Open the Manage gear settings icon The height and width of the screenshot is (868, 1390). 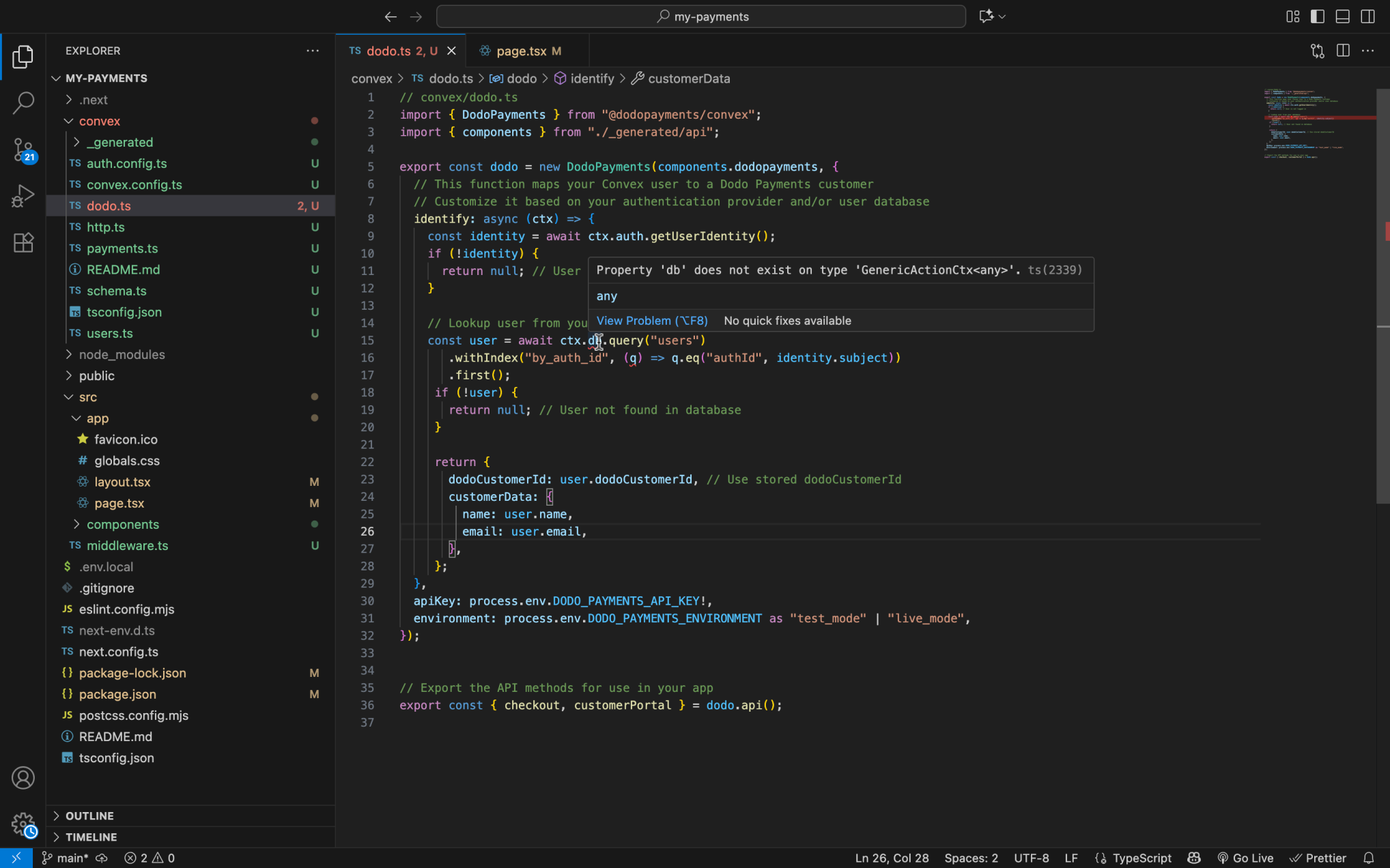[x=23, y=824]
